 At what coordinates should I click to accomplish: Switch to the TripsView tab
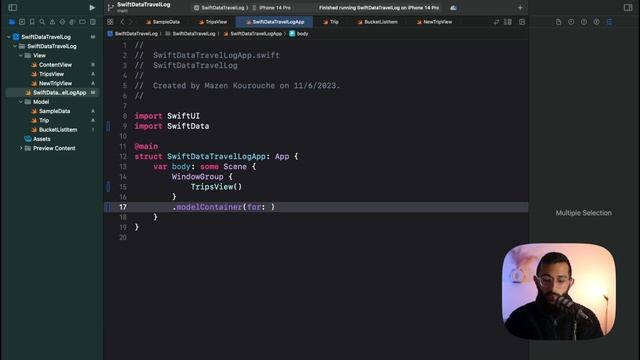213,22
